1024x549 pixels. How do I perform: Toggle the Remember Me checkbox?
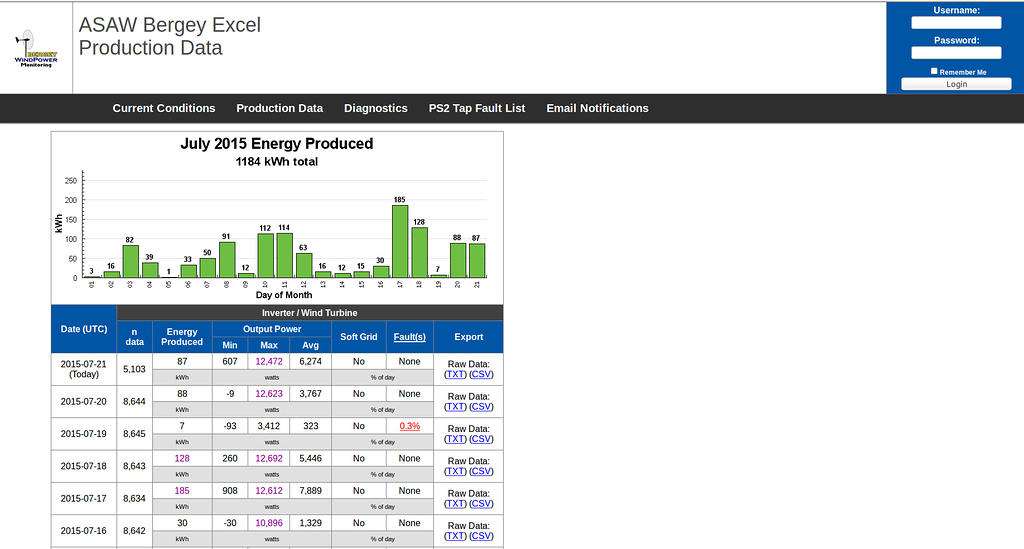tap(934, 71)
